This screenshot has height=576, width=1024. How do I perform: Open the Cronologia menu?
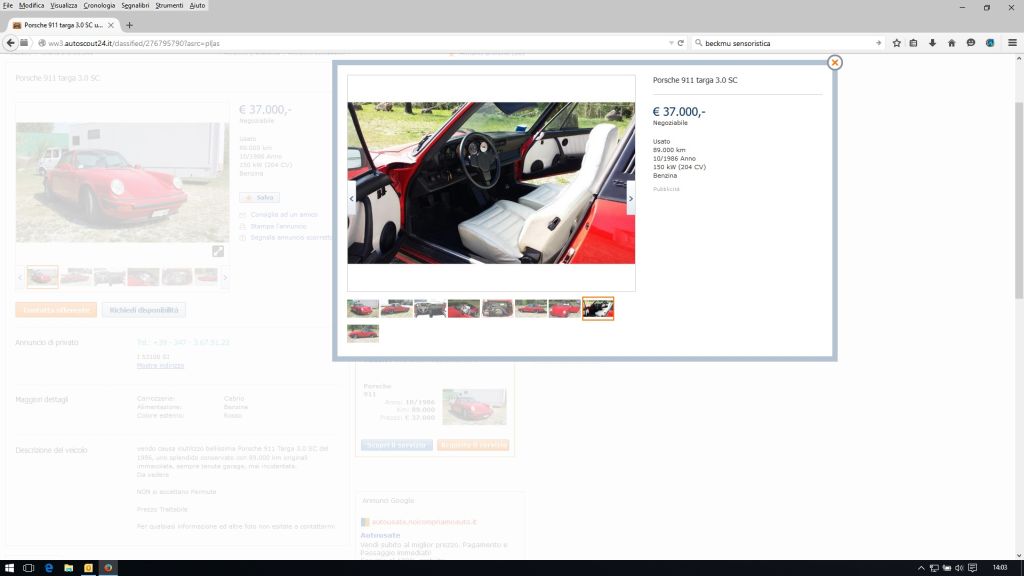pos(99,5)
